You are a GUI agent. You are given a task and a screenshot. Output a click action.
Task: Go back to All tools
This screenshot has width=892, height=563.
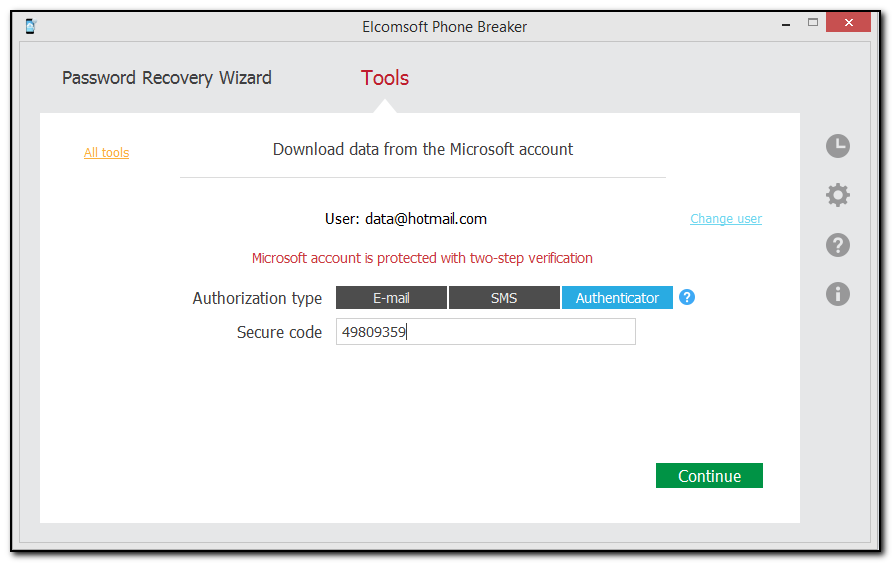click(x=106, y=152)
